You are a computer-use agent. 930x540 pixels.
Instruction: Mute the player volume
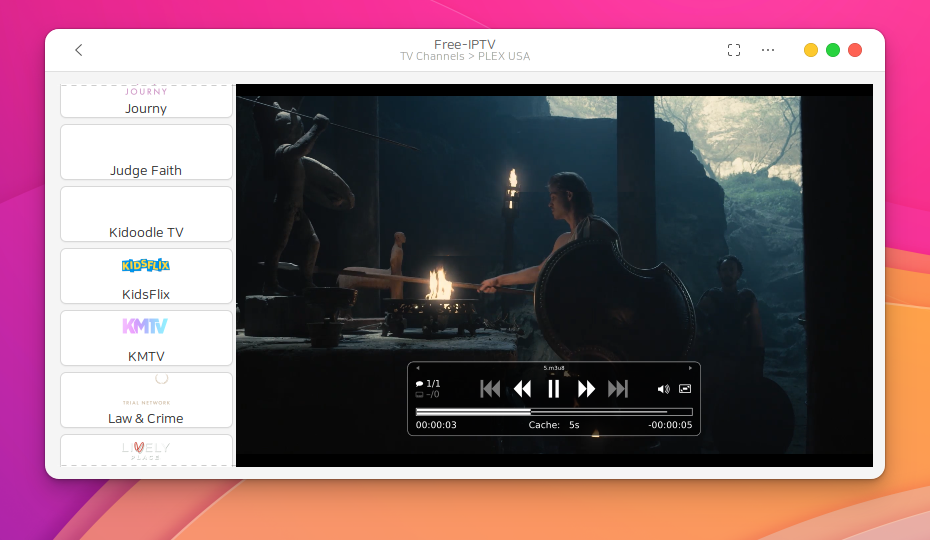point(663,389)
